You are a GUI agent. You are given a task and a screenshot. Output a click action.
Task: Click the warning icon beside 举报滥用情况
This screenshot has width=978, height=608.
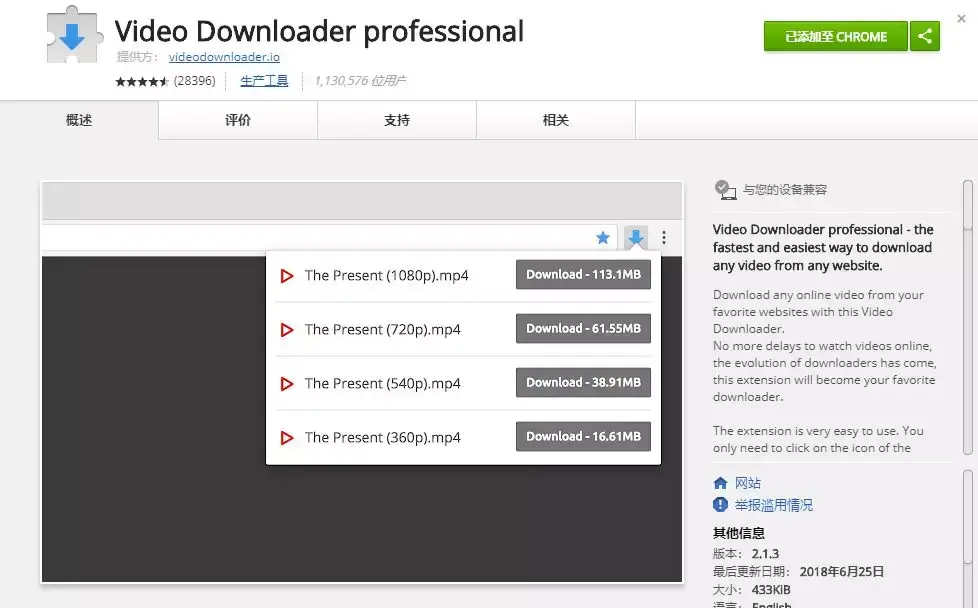pyautogui.click(x=720, y=504)
